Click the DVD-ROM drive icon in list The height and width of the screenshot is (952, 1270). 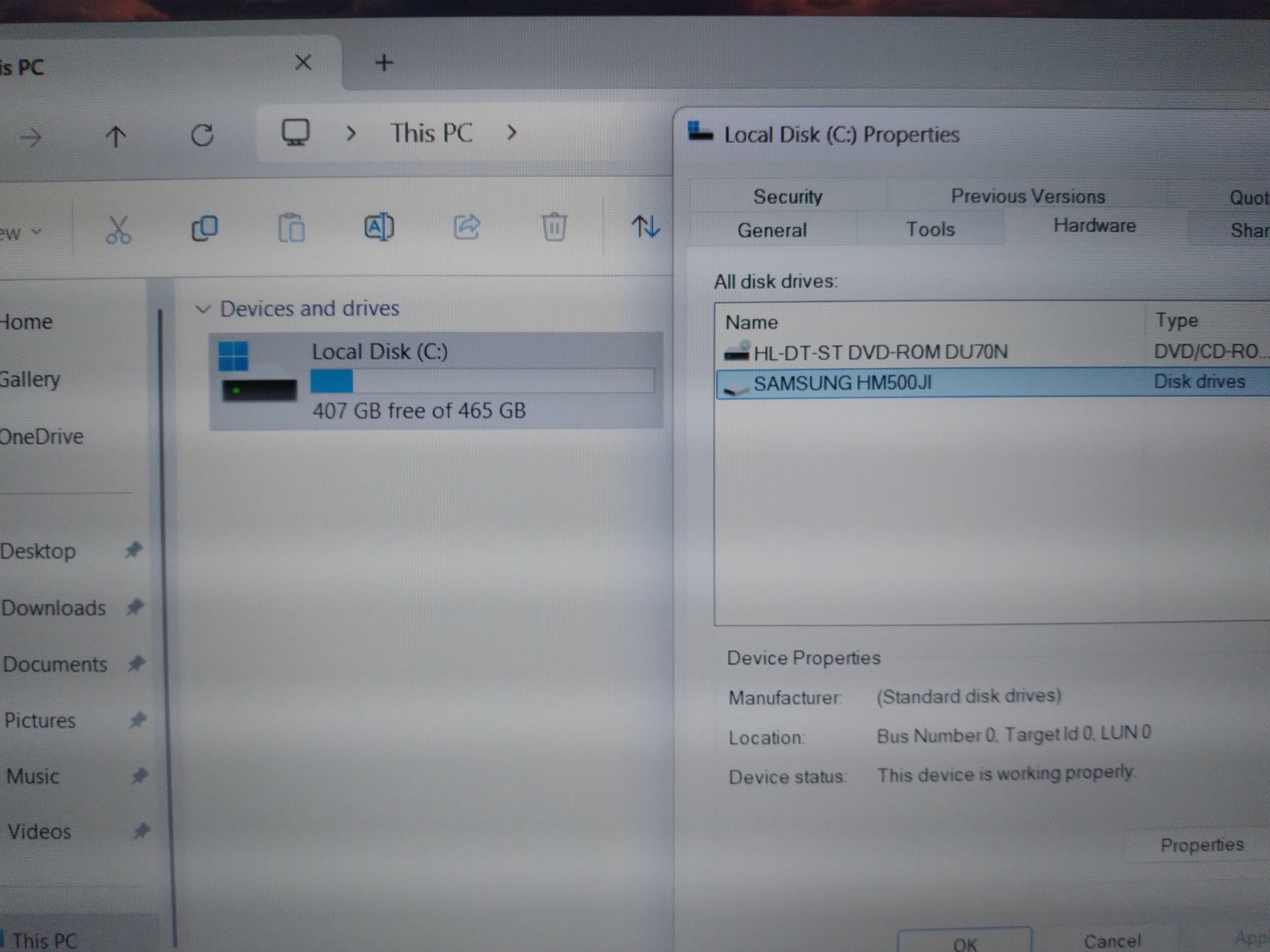point(737,351)
